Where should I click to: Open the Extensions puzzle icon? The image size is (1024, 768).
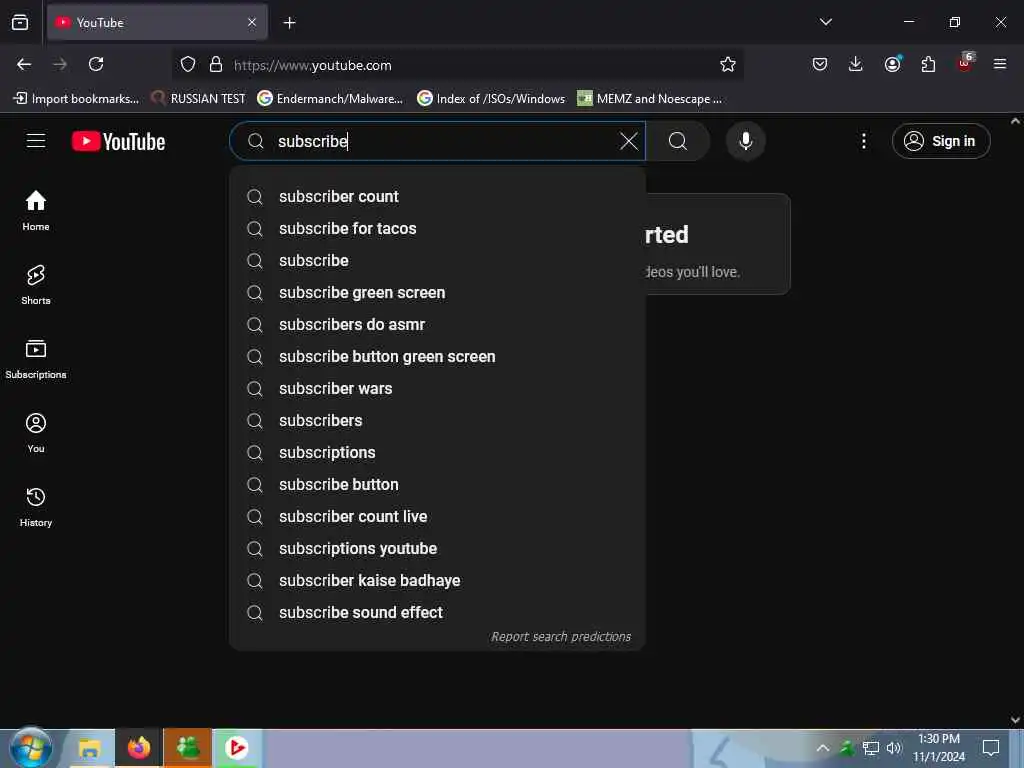pos(928,64)
